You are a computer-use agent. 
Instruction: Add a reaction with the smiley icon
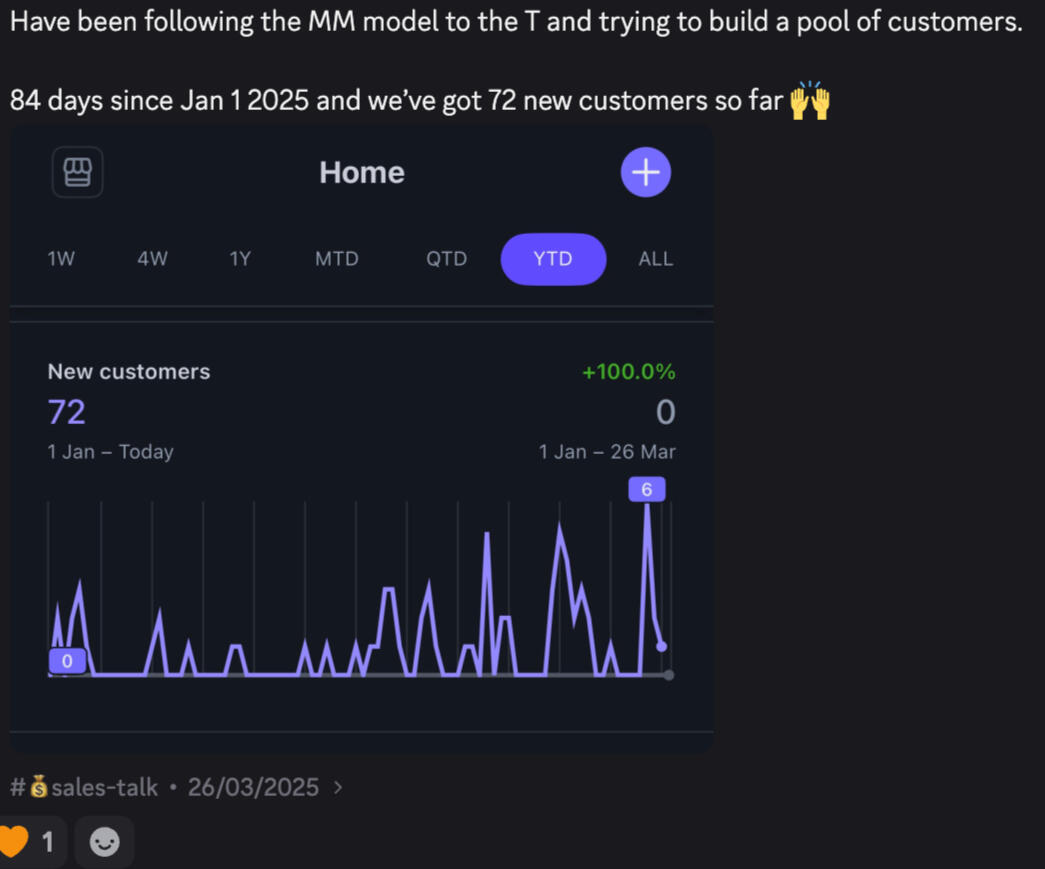coord(104,842)
